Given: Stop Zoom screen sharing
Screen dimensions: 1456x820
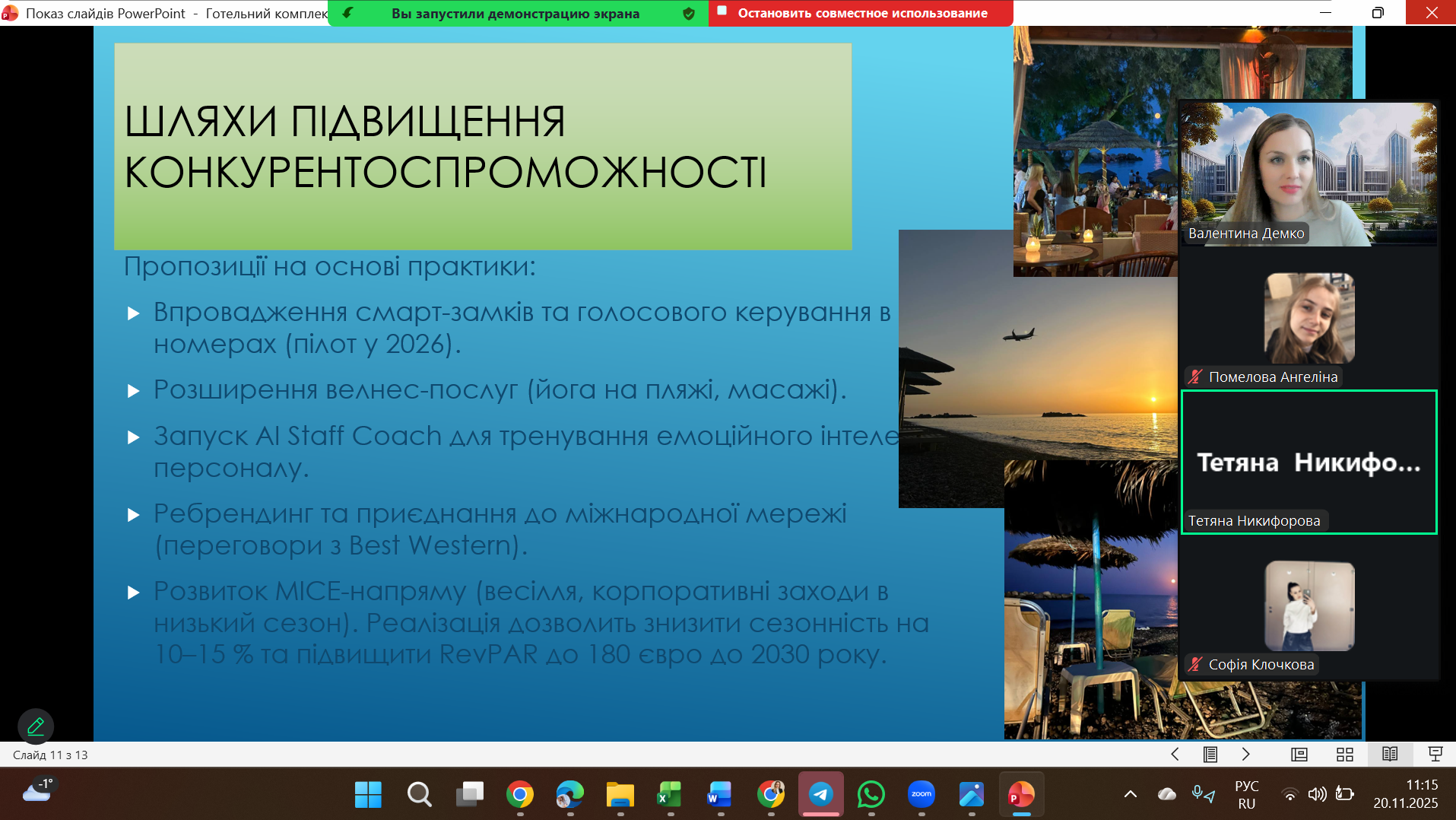Looking at the screenshot, I should click(860, 13).
